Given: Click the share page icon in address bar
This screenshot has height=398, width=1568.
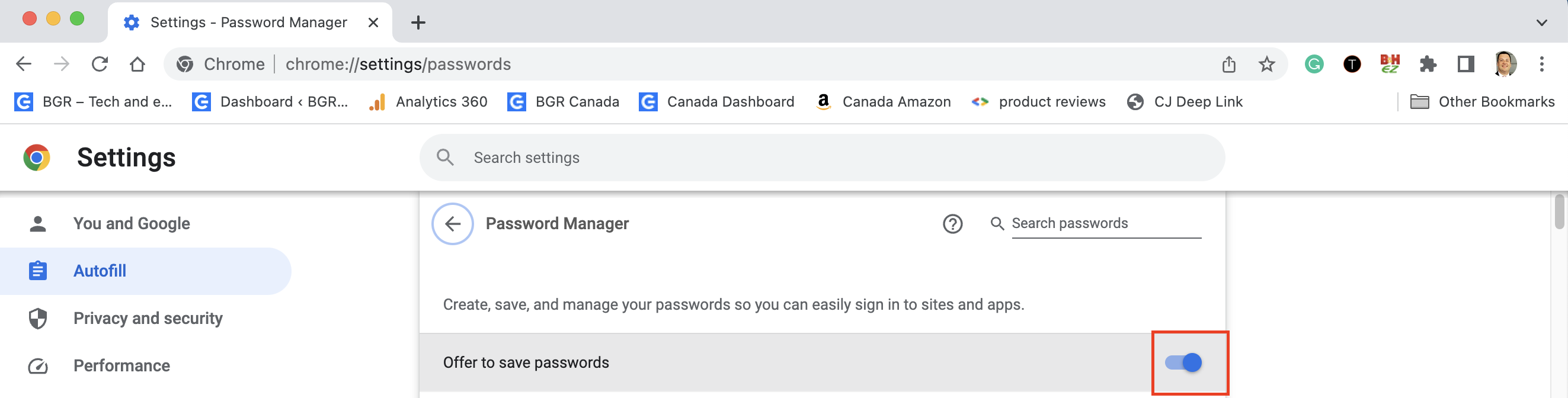Looking at the screenshot, I should tap(1229, 64).
